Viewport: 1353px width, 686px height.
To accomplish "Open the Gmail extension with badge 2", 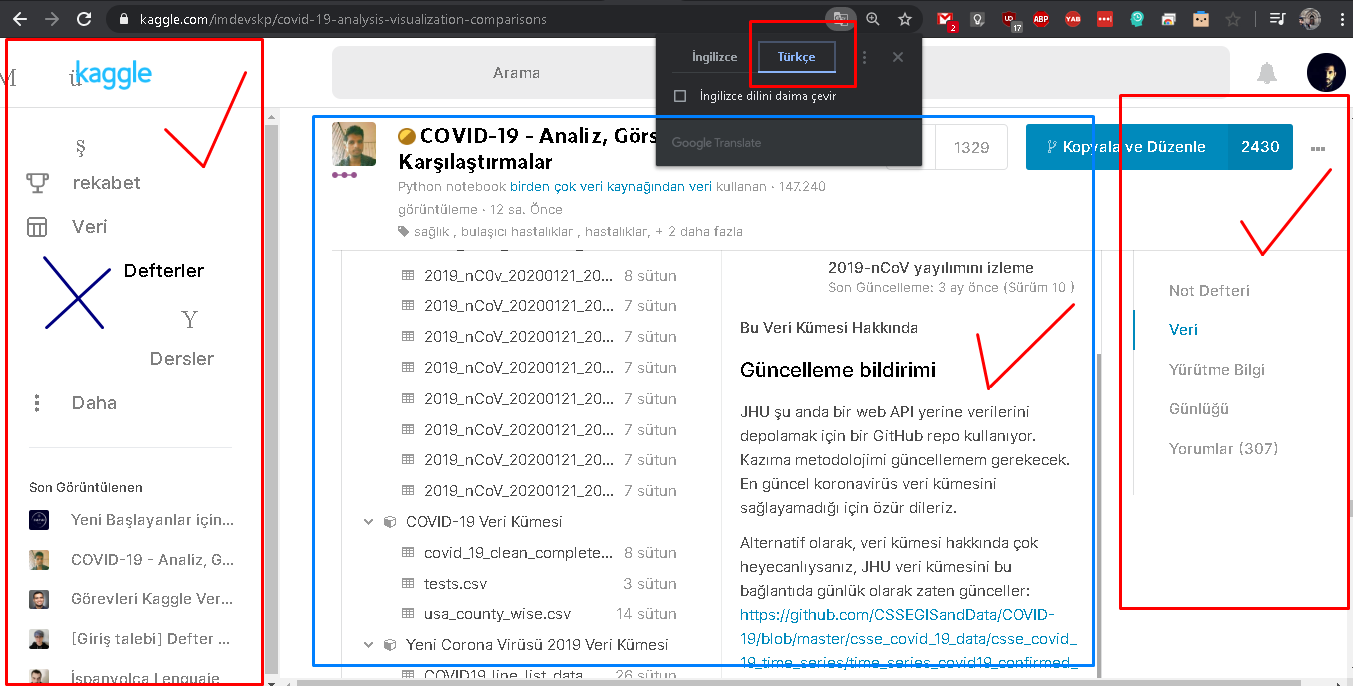I will 946,20.
